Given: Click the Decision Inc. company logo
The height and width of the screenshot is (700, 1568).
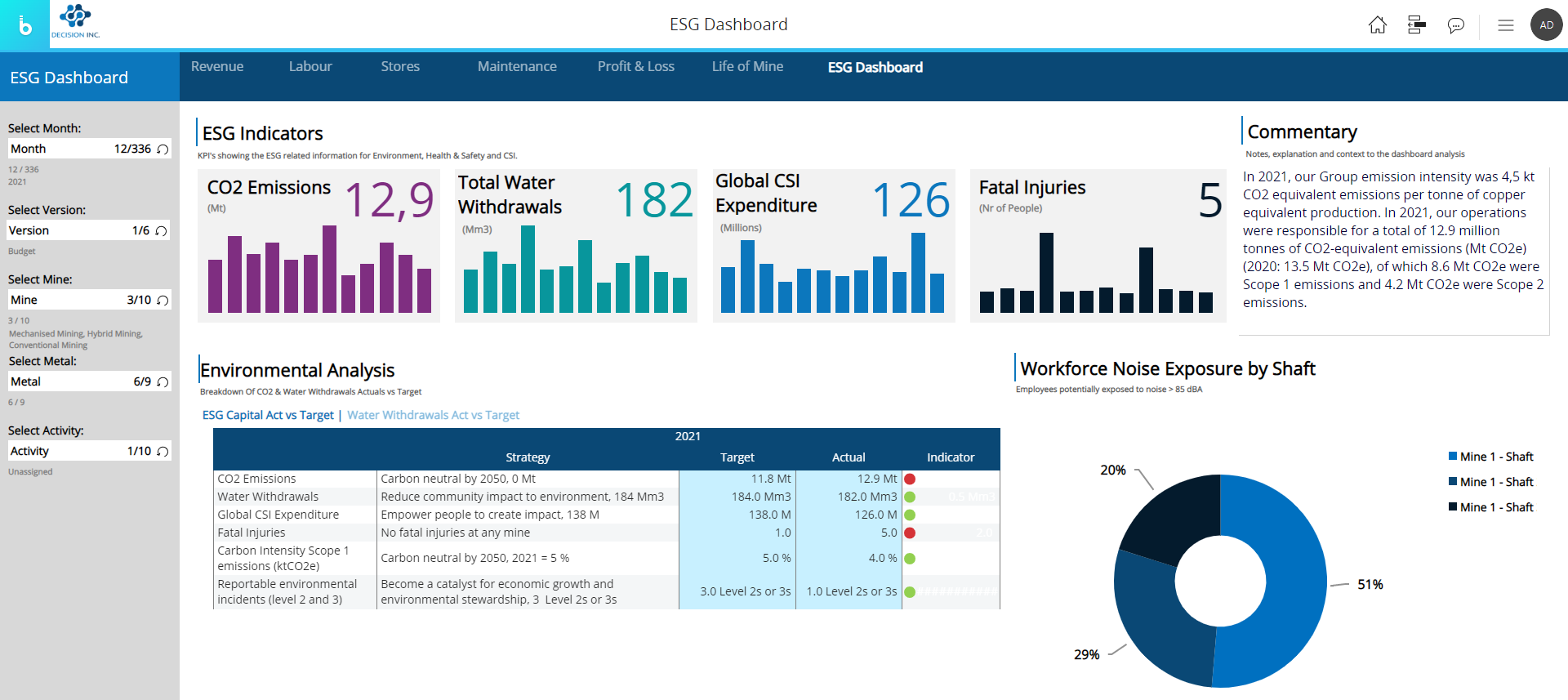Looking at the screenshot, I should [75, 22].
